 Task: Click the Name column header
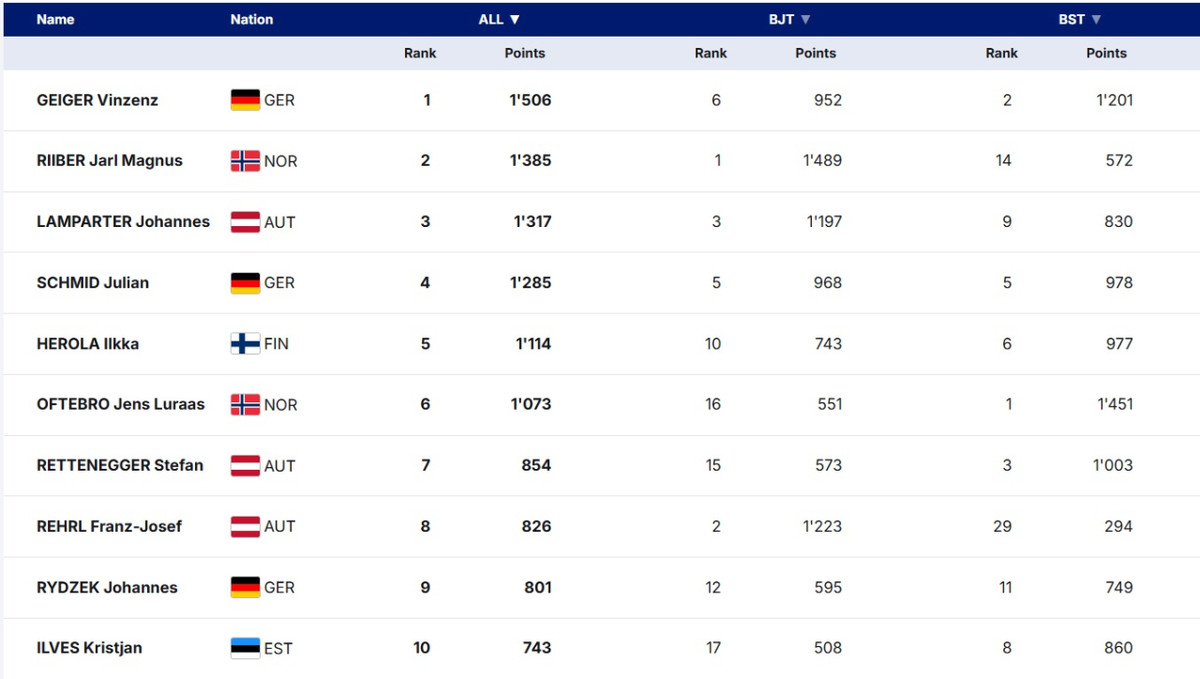[x=55, y=19]
